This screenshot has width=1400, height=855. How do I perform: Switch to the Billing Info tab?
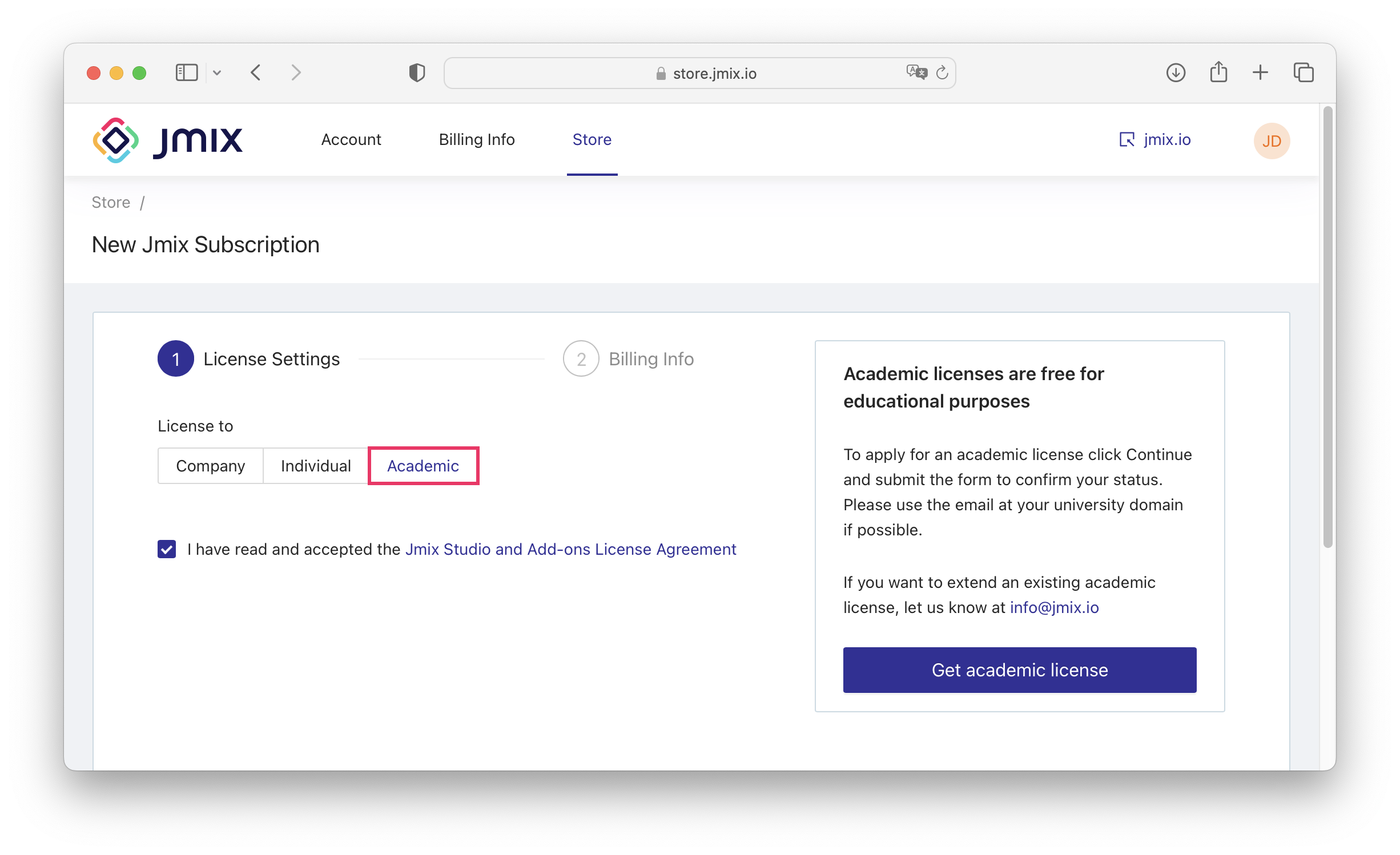click(x=477, y=139)
